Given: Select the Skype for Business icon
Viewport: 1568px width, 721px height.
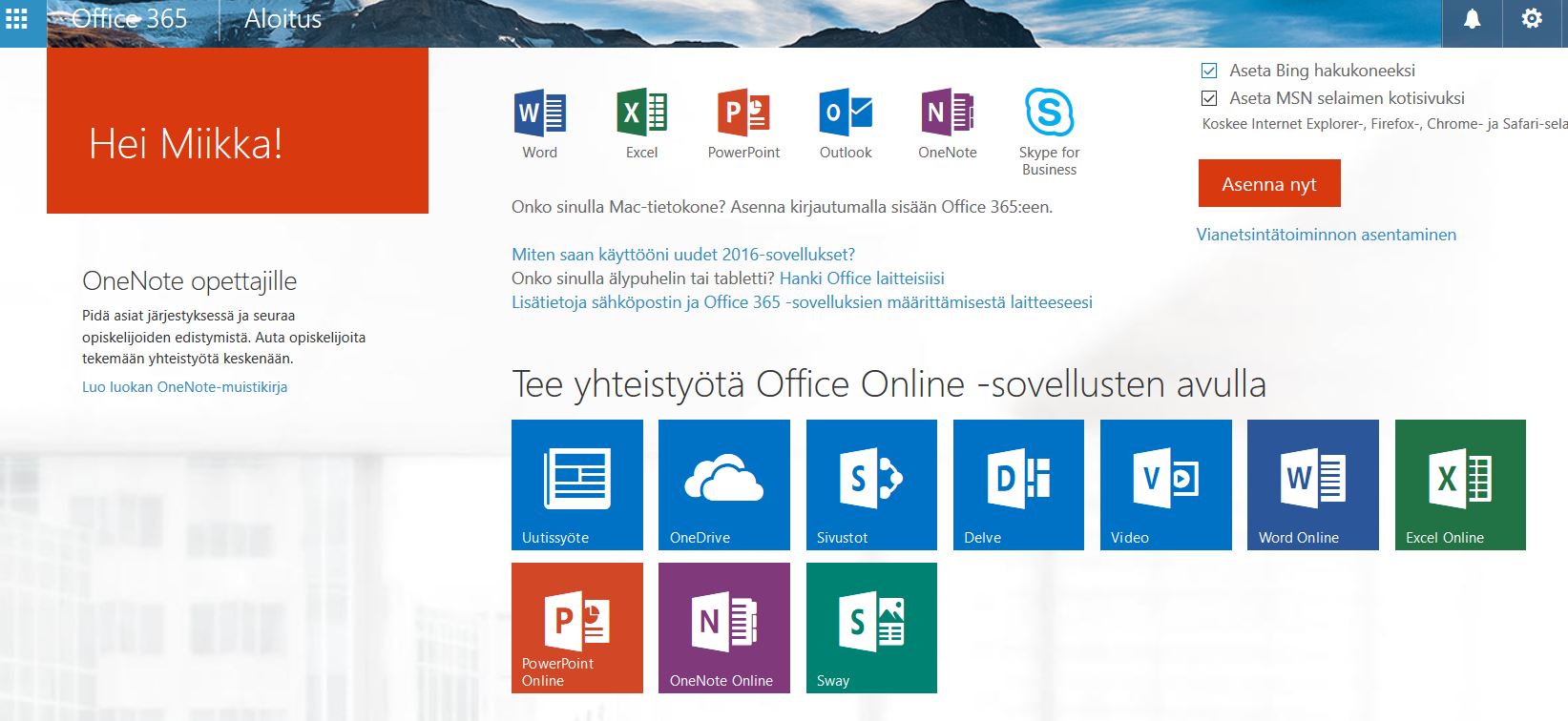Looking at the screenshot, I should coord(1049,113).
